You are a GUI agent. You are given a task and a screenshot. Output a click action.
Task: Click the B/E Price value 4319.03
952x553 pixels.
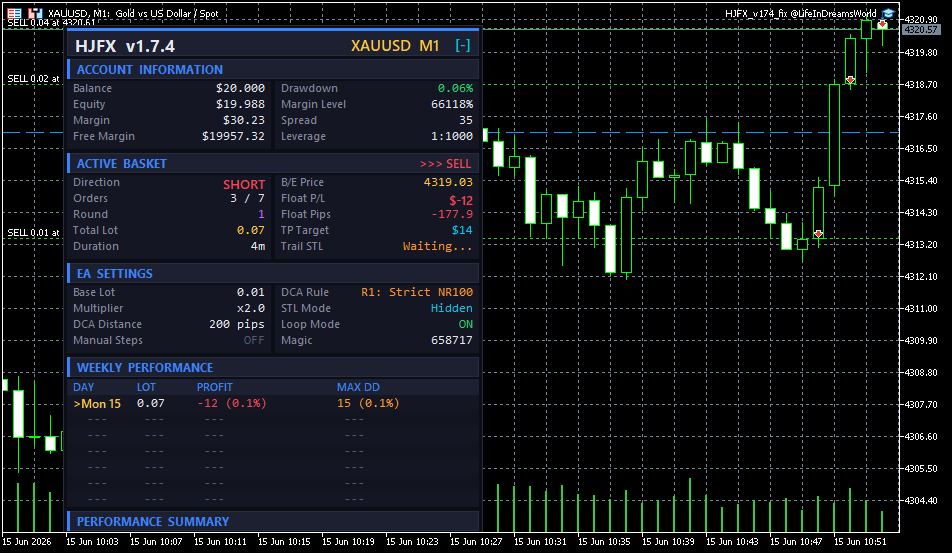(448, 182)
